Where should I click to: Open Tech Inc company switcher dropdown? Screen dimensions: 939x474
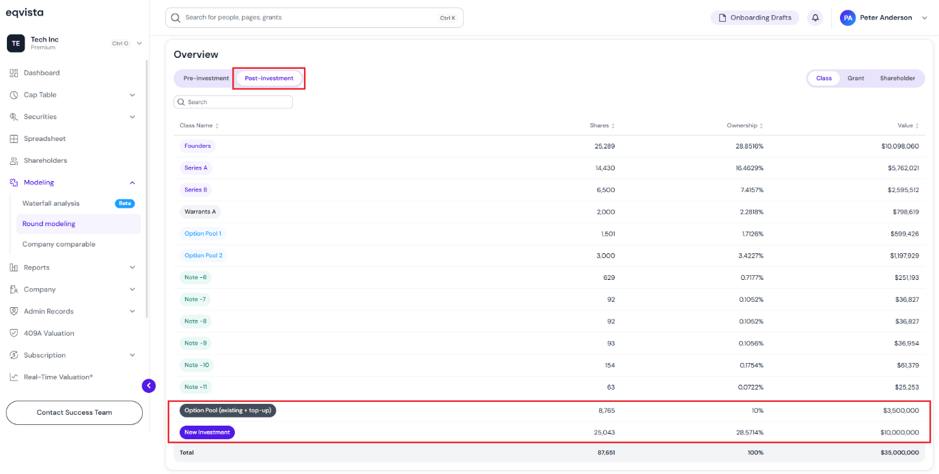tap(140, 43)
